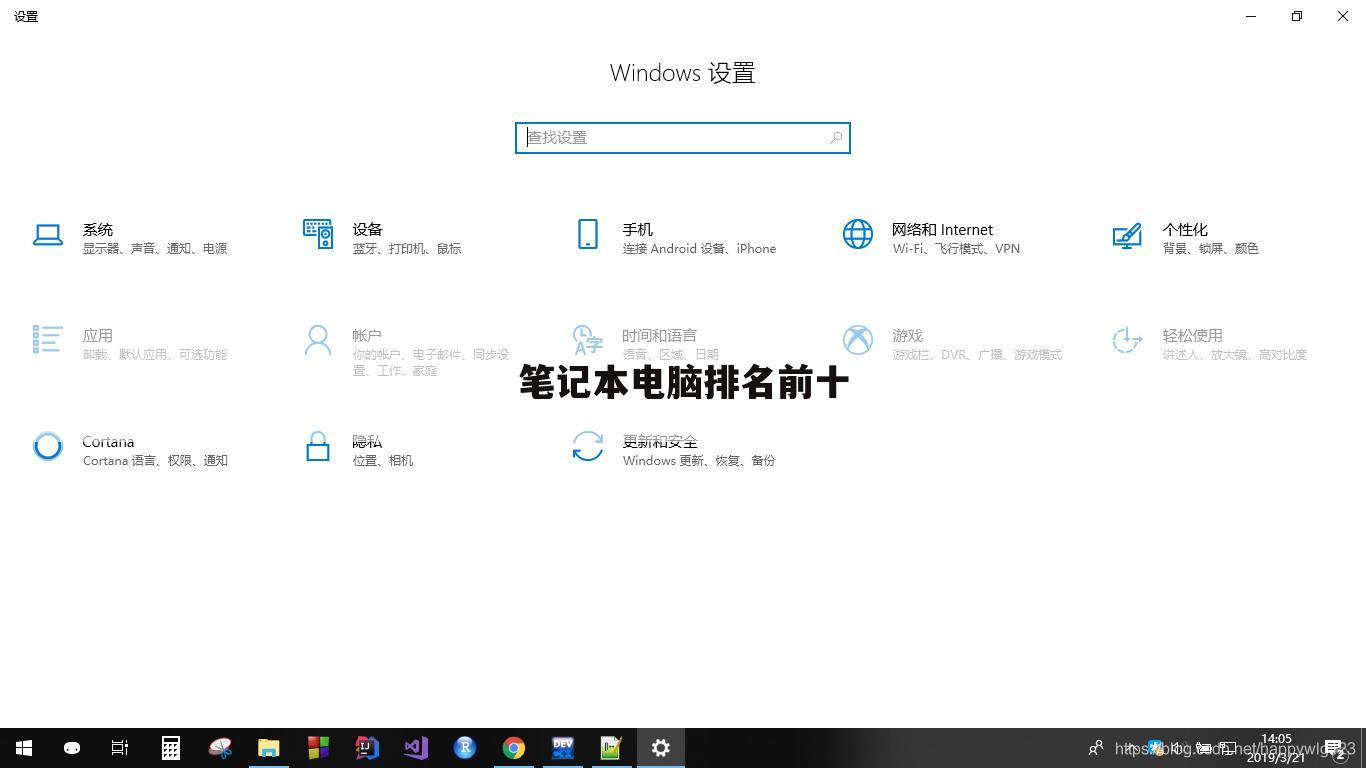Click the 查找设置 search field
The width and height of the screenshot is (1366, 768).
point(683,138)
